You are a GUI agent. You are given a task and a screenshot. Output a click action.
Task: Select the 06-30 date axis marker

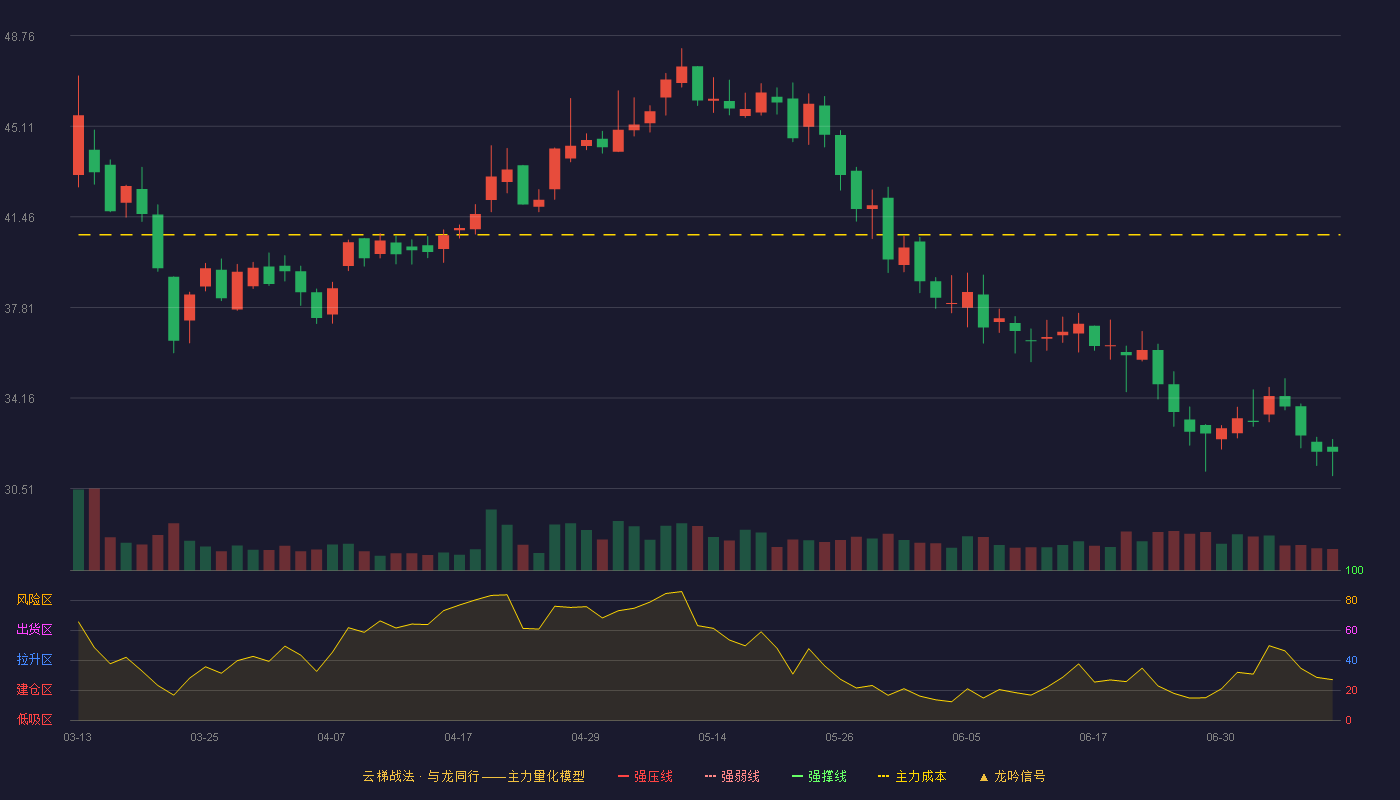1220,737
